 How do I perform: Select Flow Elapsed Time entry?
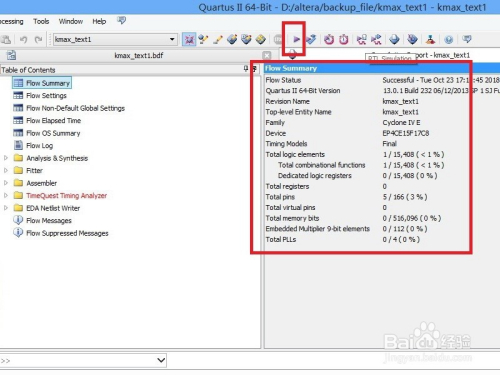pyautogui.click(x=53, y=121)
